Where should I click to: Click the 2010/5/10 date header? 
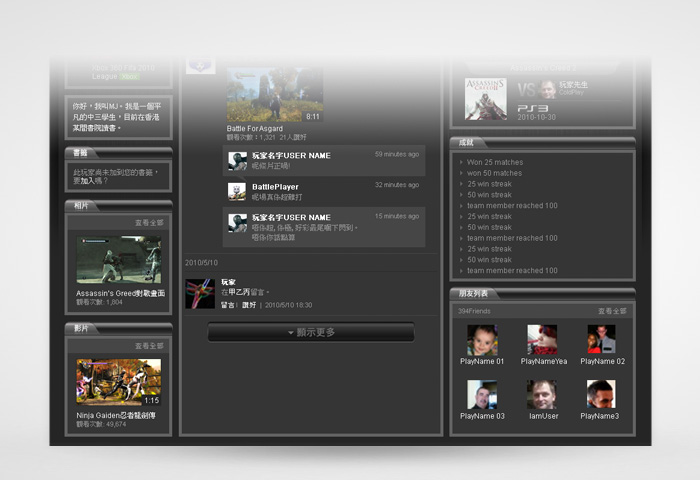click(x=201, y=263)
